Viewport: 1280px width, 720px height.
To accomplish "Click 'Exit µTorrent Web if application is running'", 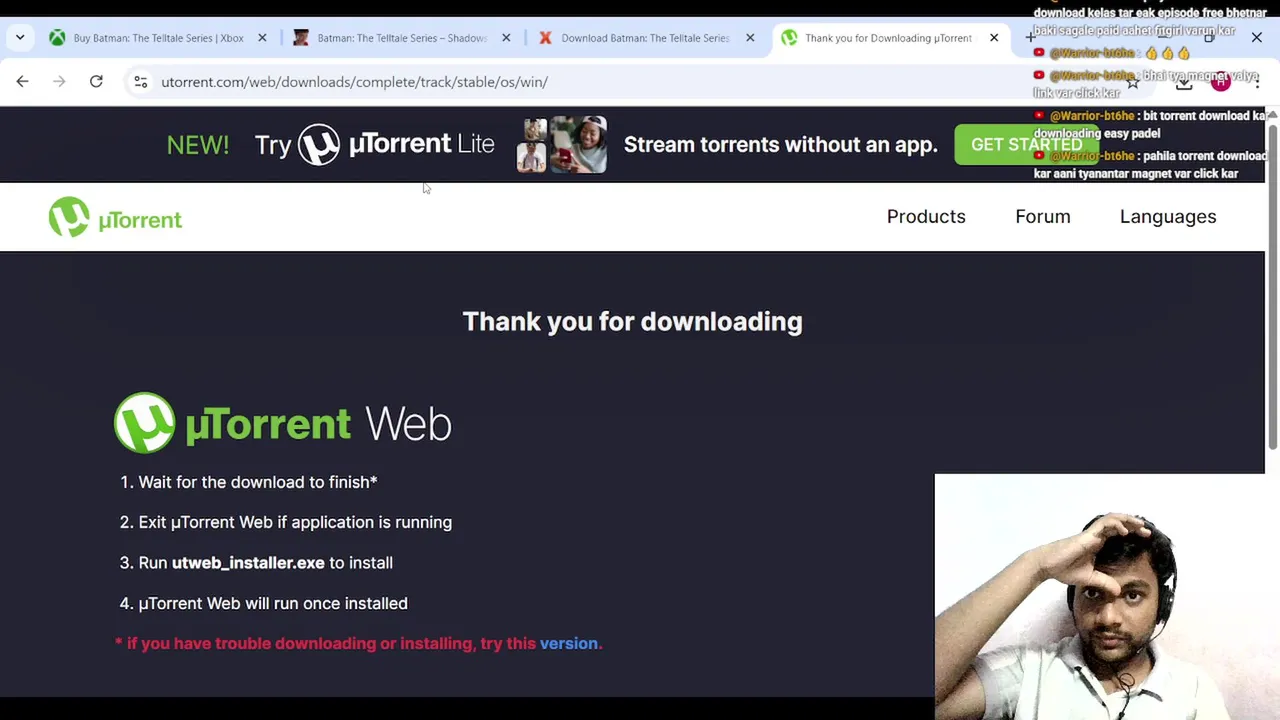I will (295, 522).
